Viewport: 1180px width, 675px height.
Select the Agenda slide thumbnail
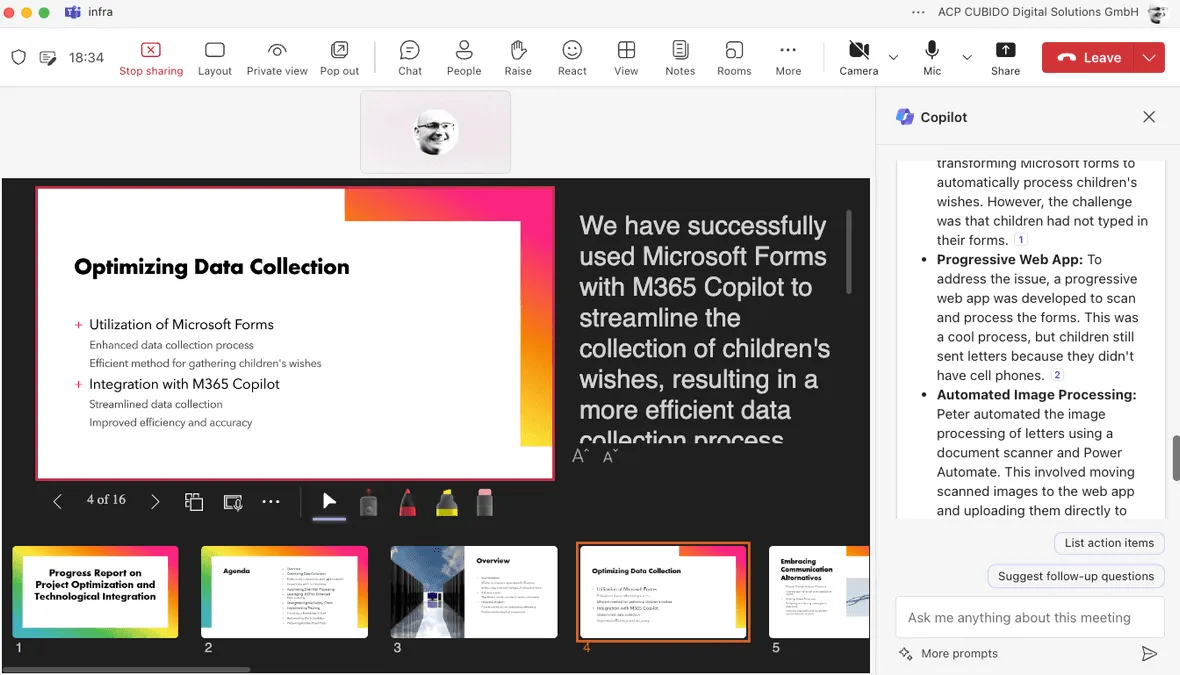tap(284, 592)
